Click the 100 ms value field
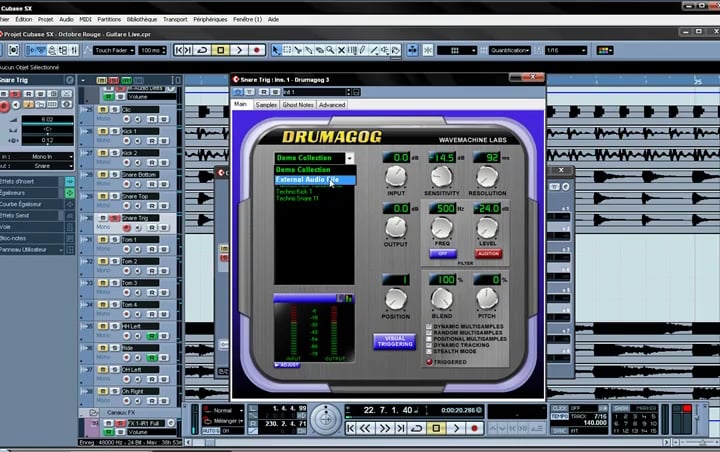 (x=152, y=50)
